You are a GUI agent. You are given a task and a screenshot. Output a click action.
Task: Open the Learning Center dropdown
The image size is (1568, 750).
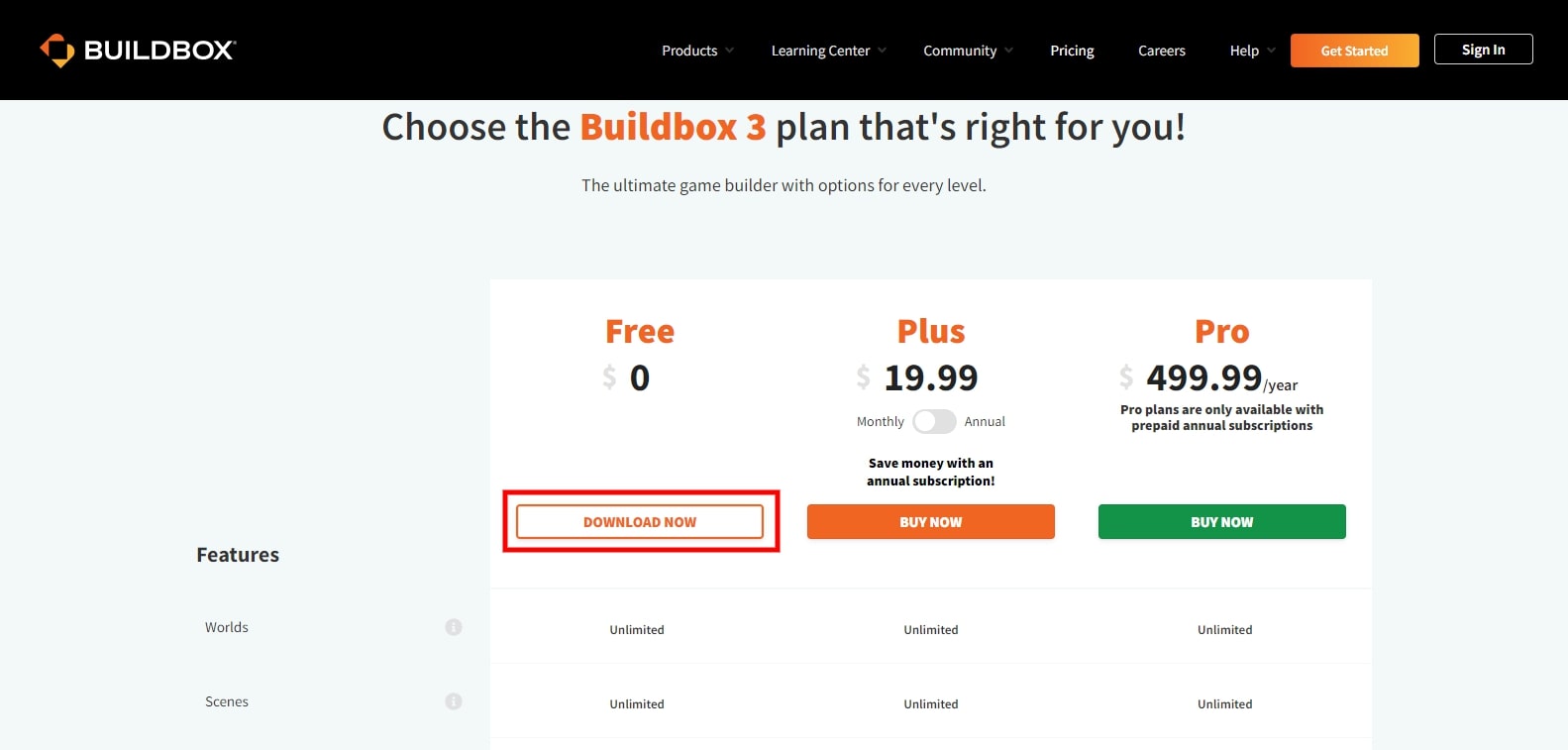click(x=828, y=51)
